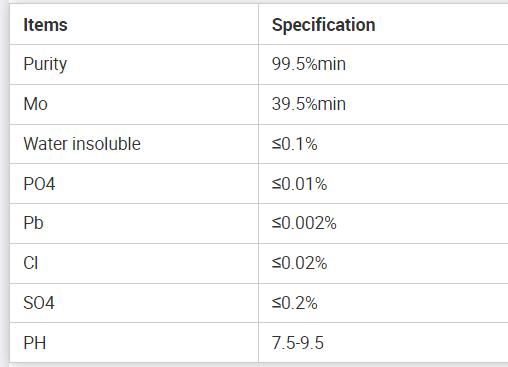Click the ≤0.02% Cl value

(x=299, y=263)
